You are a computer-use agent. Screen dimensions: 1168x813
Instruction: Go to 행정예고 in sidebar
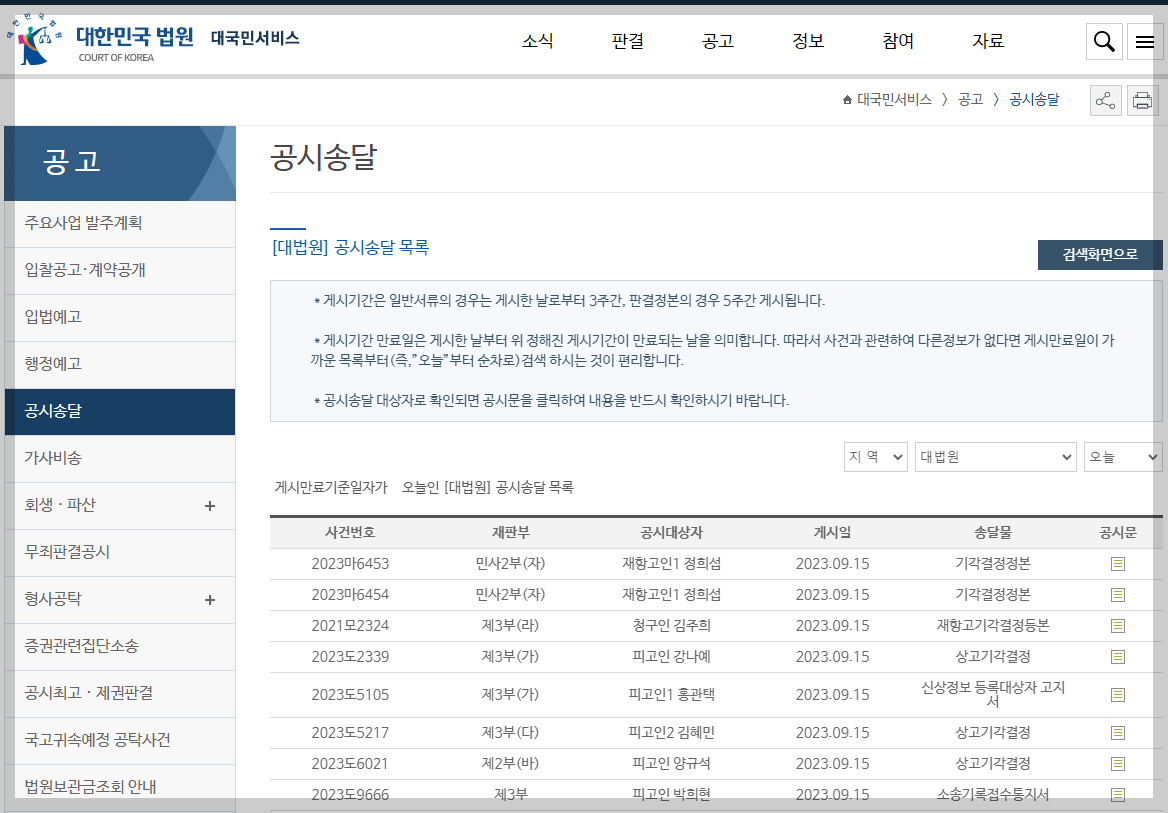tap(120, 364)
